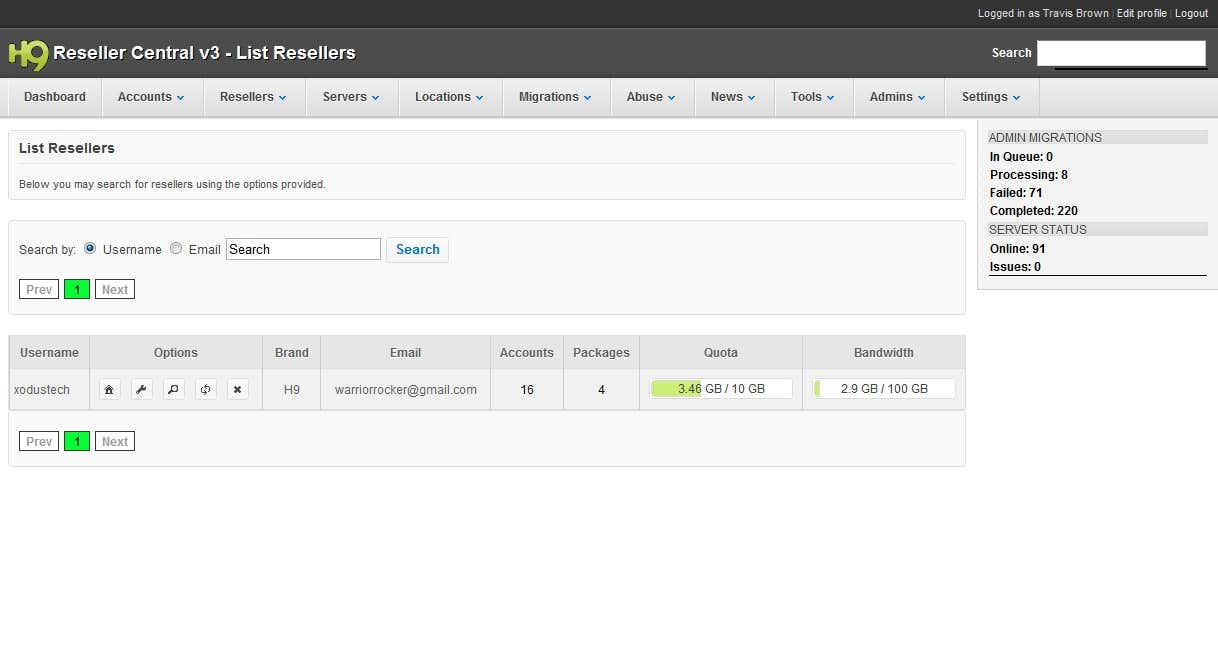1218x655 pixels.
Task: Click the H9 logo in header
Action: pyautogui.click(x=27, y=54)
